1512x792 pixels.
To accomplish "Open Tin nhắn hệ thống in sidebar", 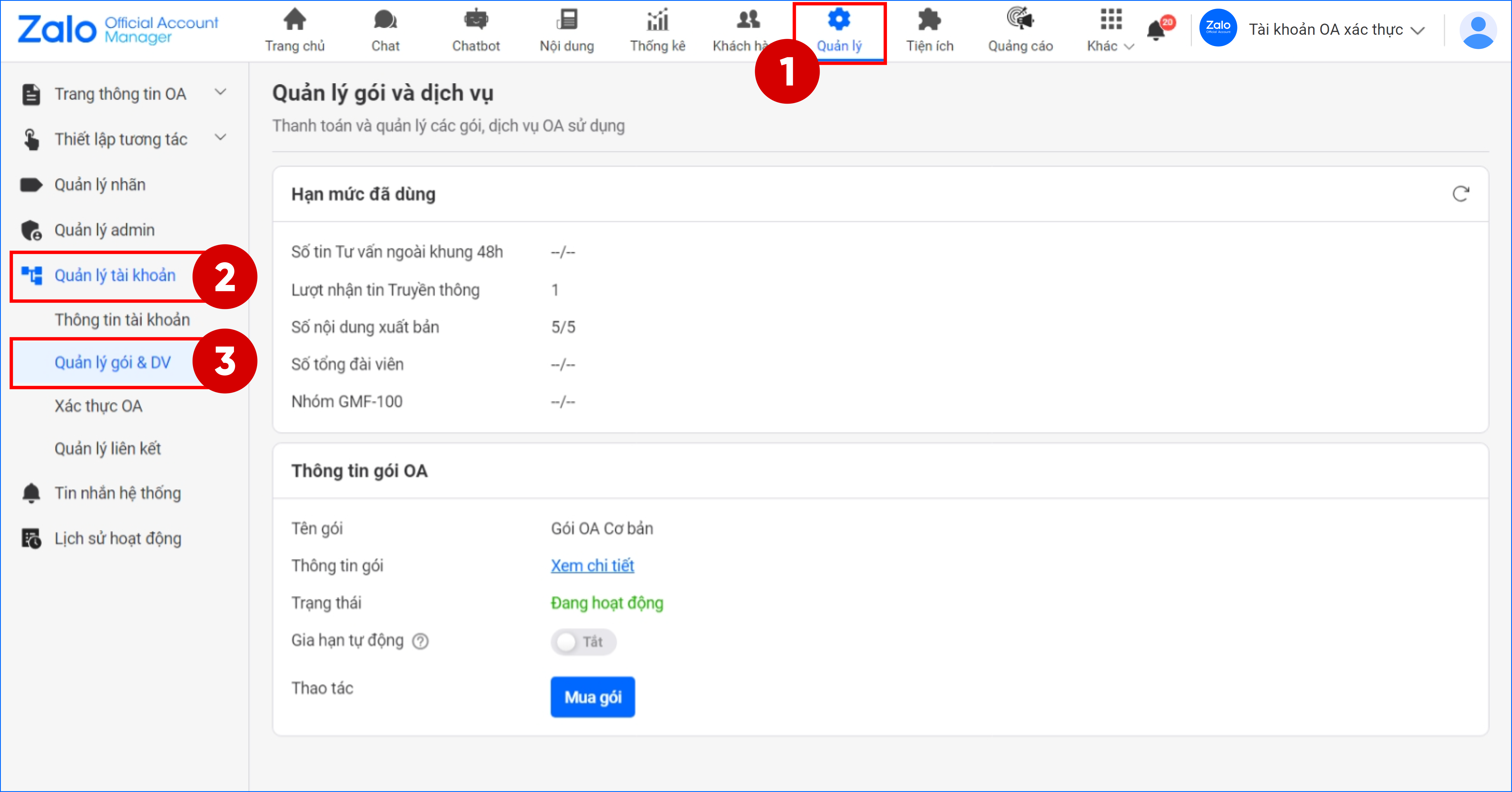I will (117, 493).
